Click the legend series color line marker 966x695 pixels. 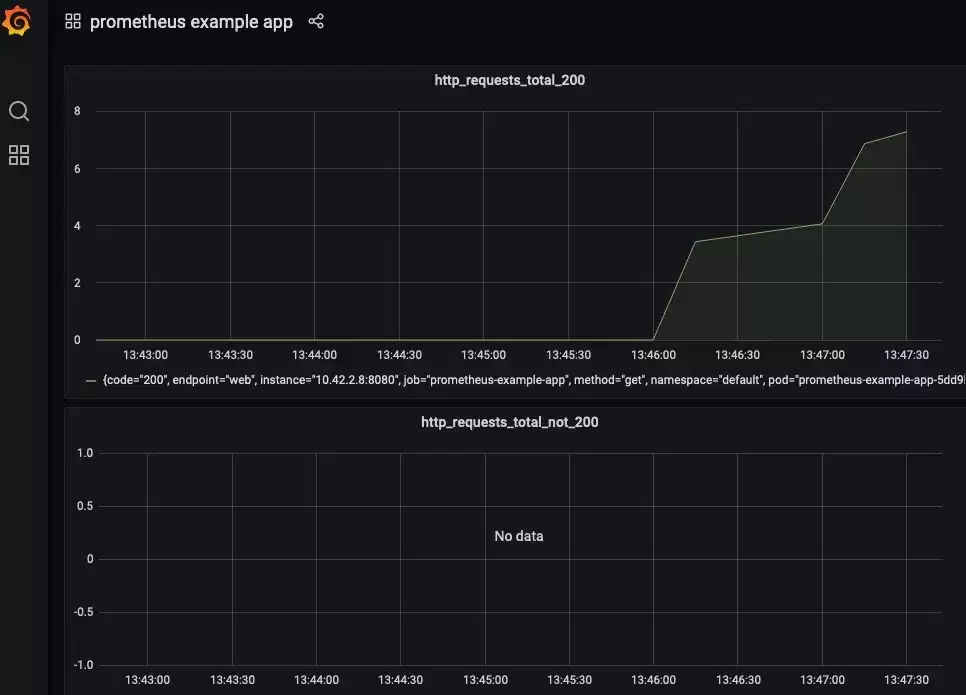pos(91,381)
